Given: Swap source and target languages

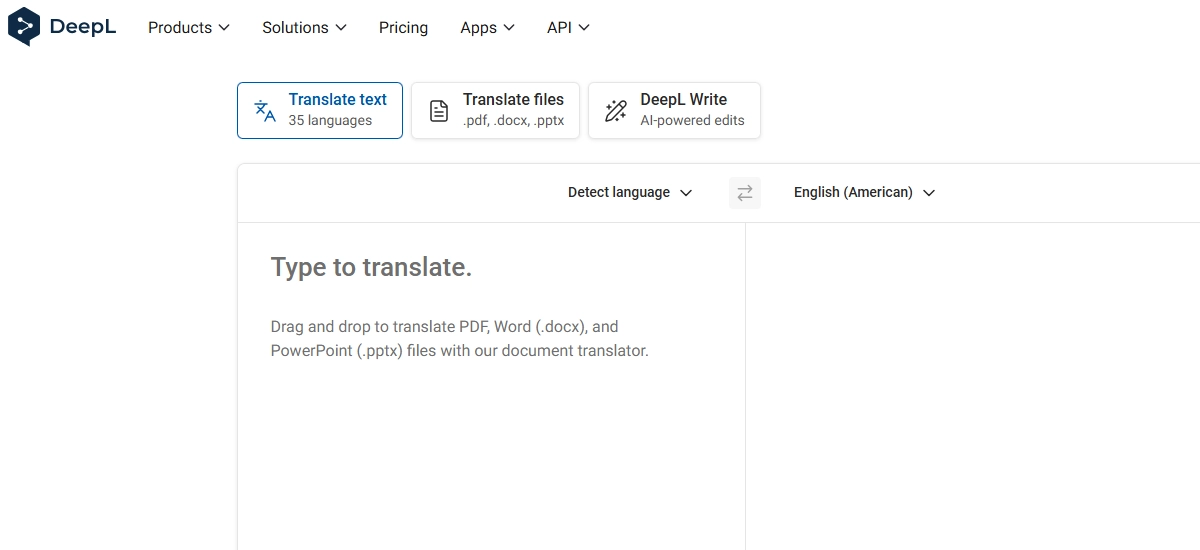Looking at the screenshot, I should (x=745, y=193).
